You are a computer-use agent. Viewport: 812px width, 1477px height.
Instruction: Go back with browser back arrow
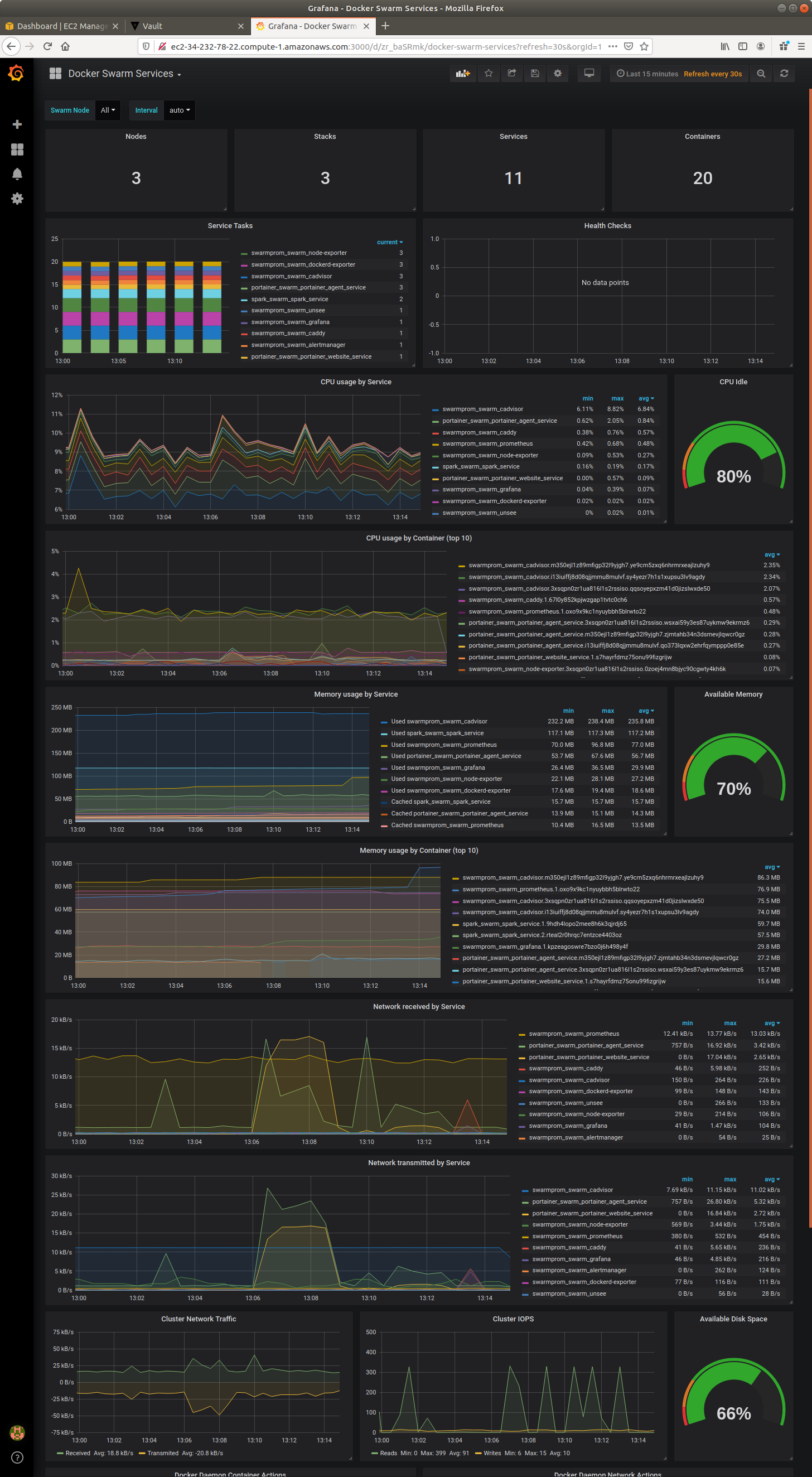[12, 46]
